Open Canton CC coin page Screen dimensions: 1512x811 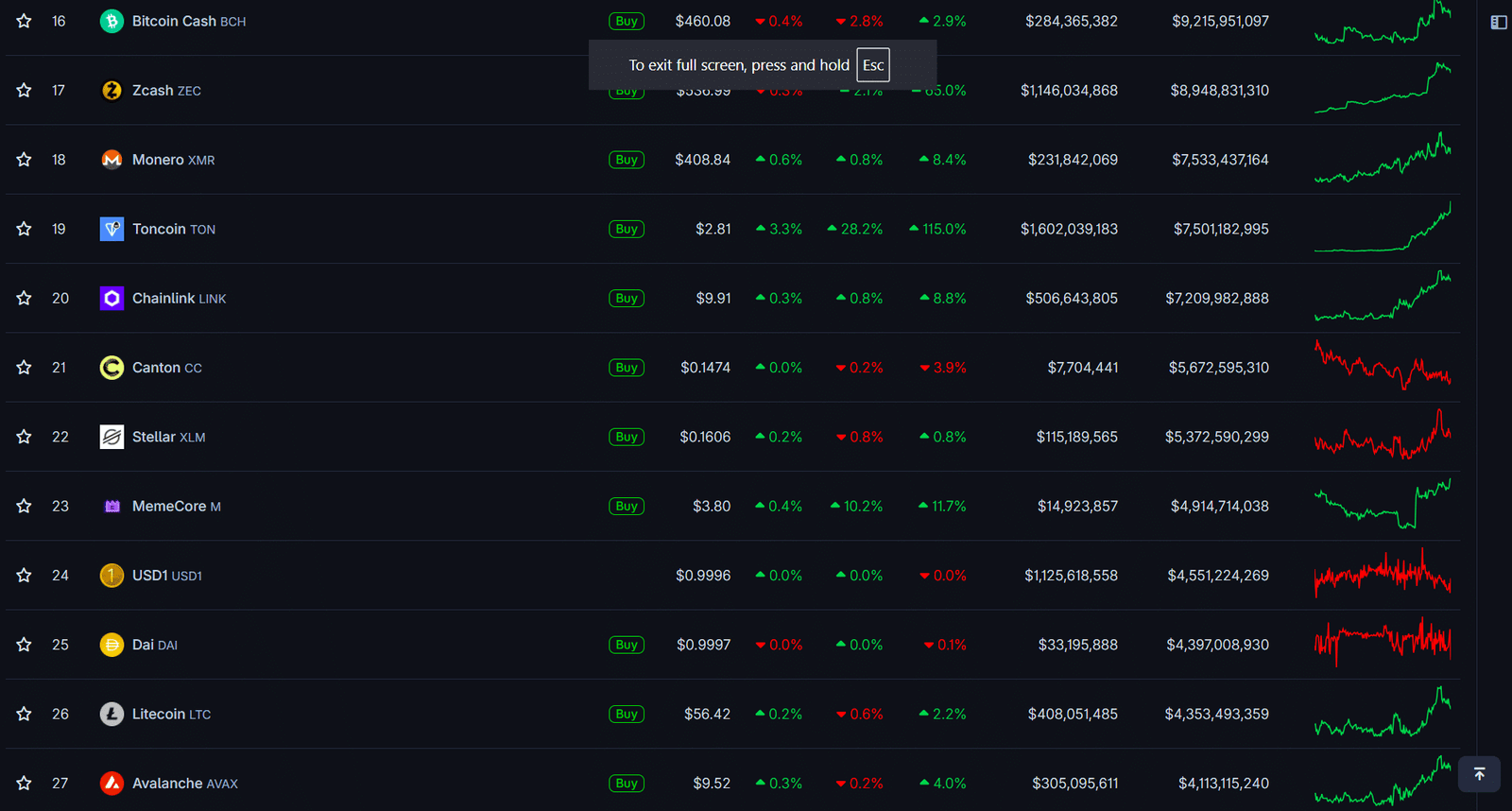(x=167, y=368)
